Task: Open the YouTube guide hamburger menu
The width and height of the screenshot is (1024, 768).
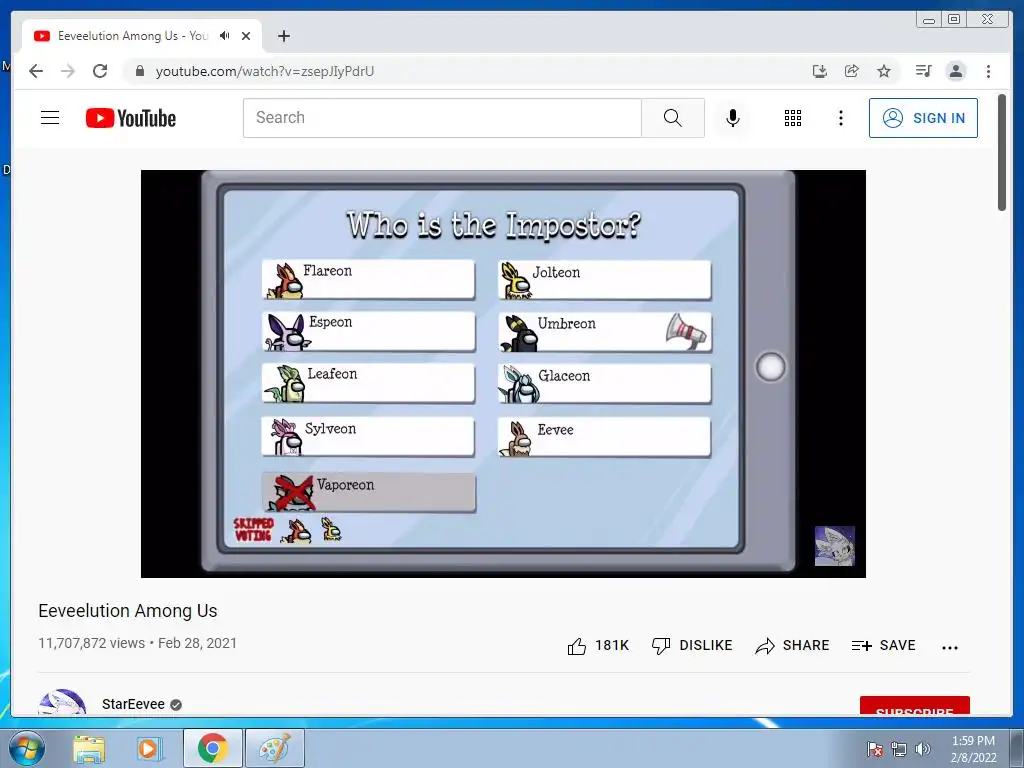Action: pos(50,118)
